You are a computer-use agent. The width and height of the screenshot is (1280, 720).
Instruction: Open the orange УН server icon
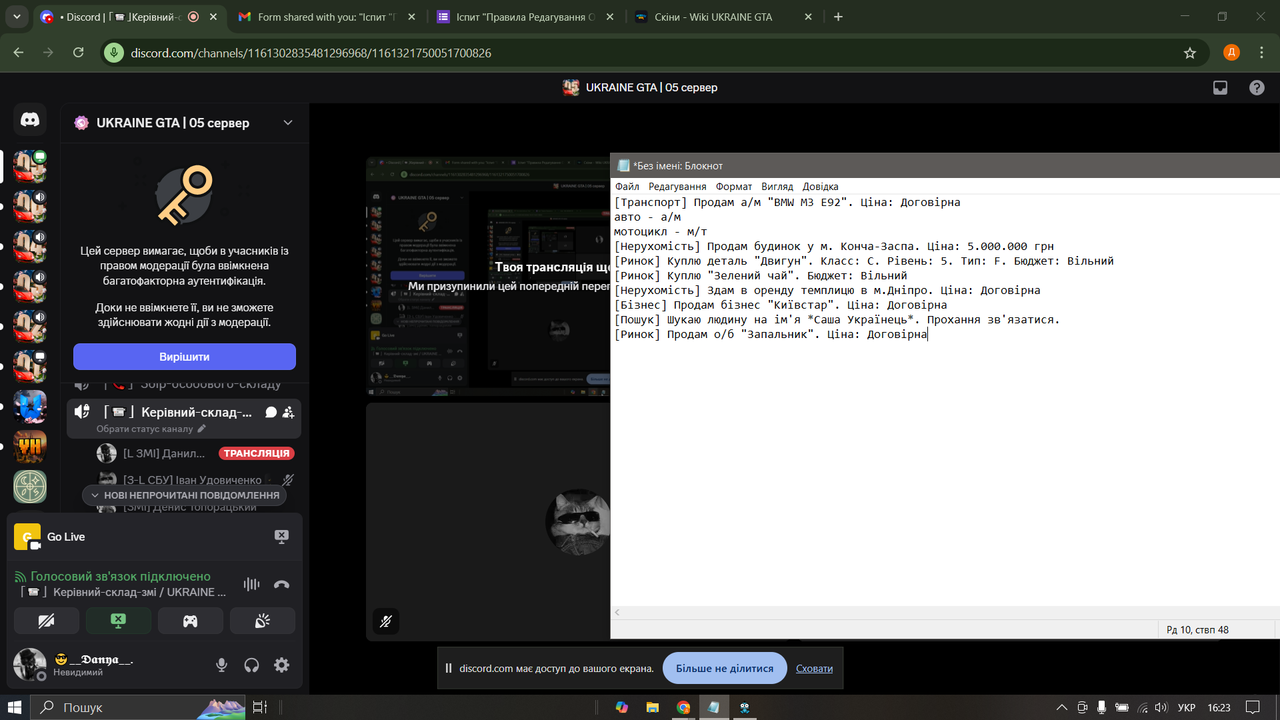point(30,447)
